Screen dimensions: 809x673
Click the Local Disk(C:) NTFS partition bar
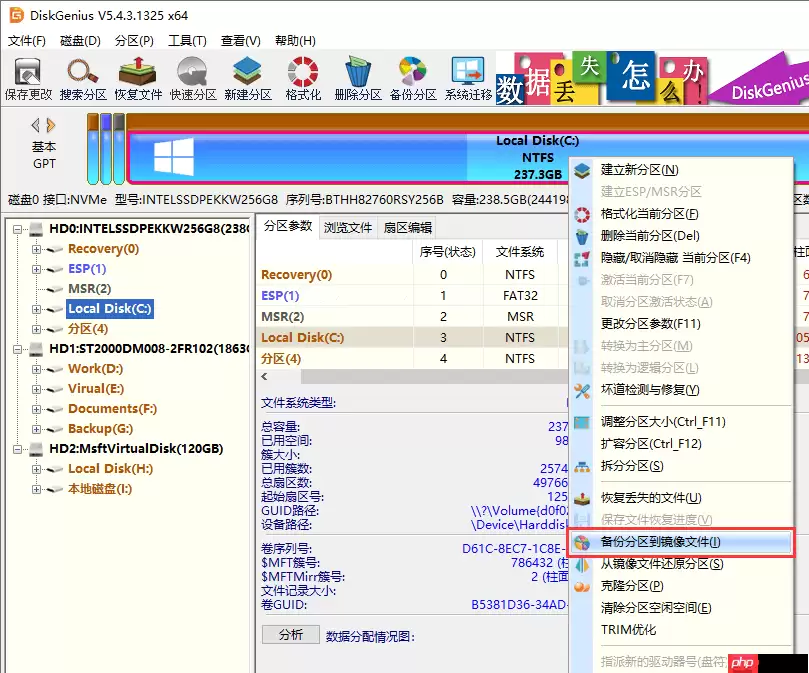[467, 157]
